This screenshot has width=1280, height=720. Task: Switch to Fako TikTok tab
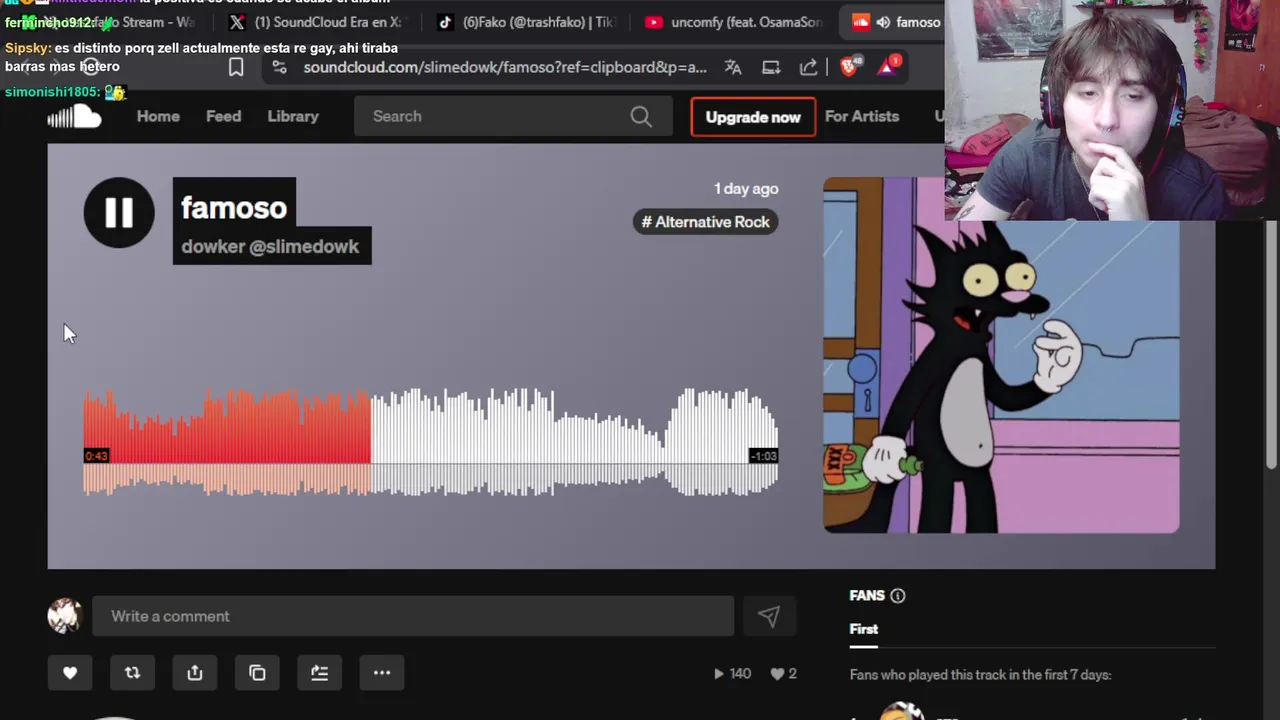pyautogui.click(x=526, y=22)
